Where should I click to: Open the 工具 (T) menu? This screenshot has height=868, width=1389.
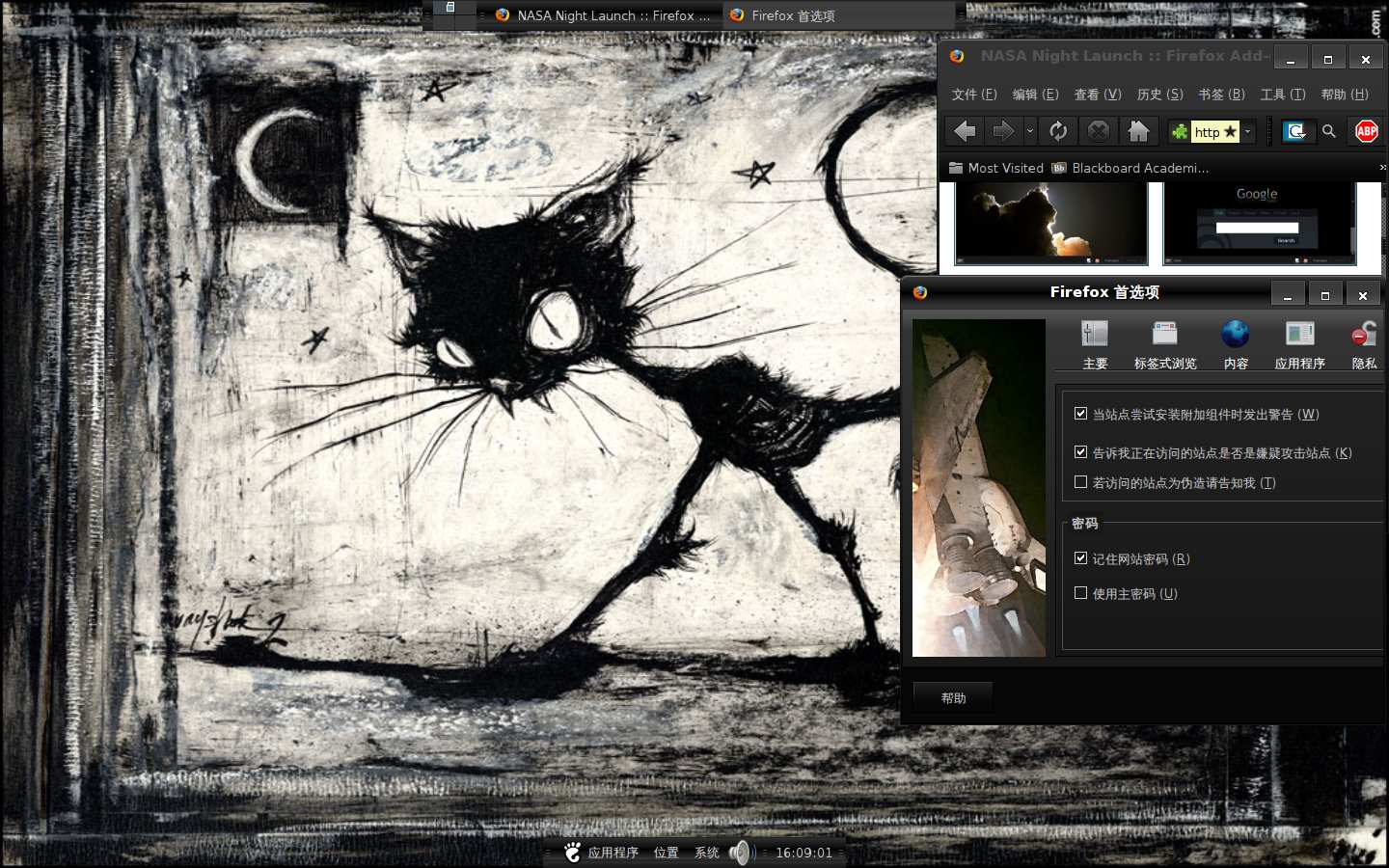[1282, 95]
